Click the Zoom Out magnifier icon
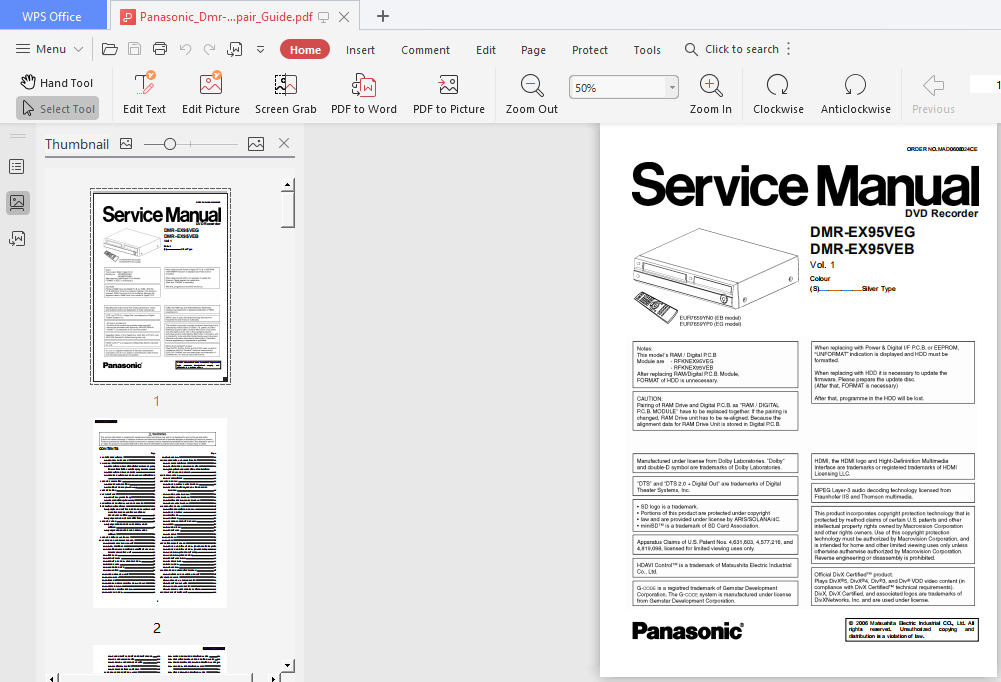Viewport: 1001px width, 682px height. (x=532, y=85)
